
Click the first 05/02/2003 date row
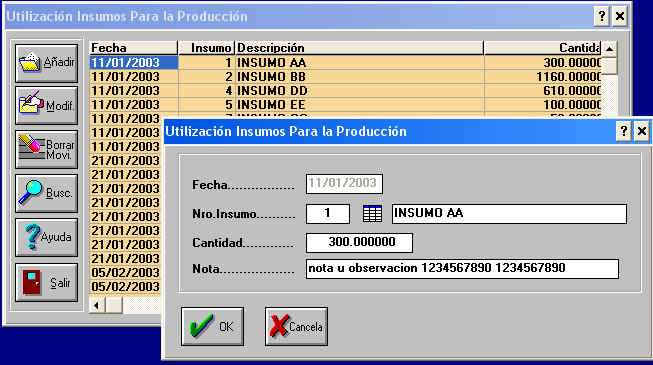(125, 272)
